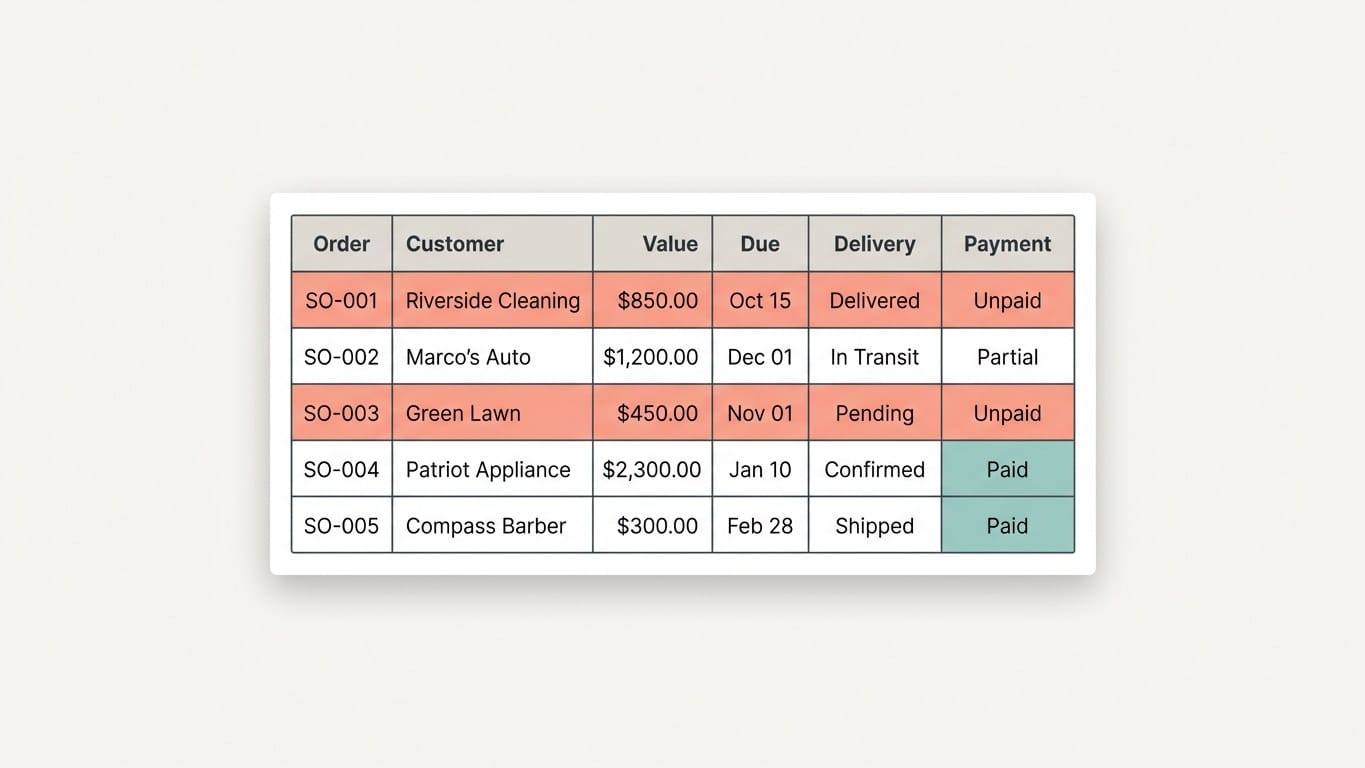The height and width of the screenshot is (768, 1365).
Task: Select the Delivery column header
Action: coord(875,243)
